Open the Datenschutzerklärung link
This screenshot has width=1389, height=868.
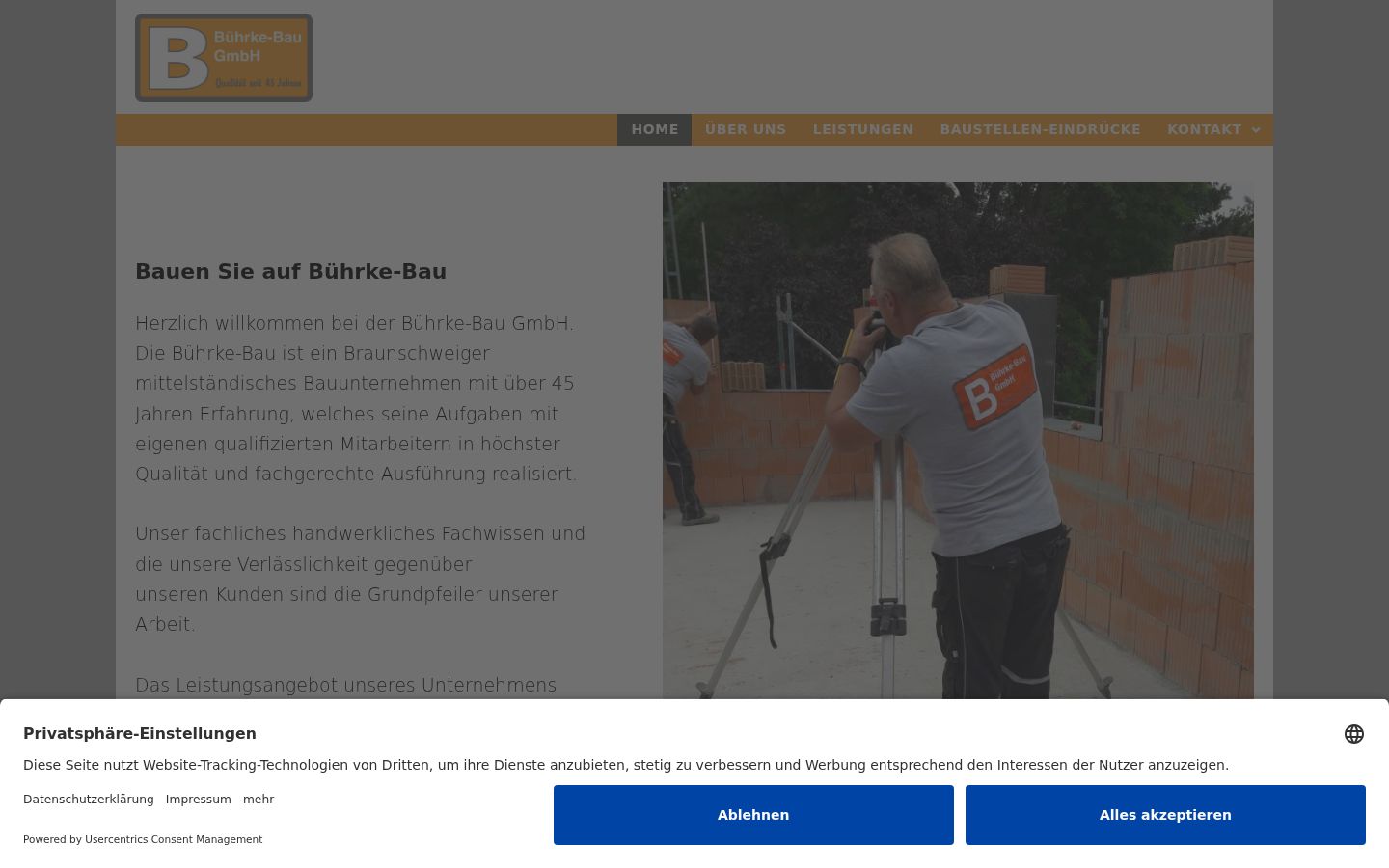tap(89, 800)
